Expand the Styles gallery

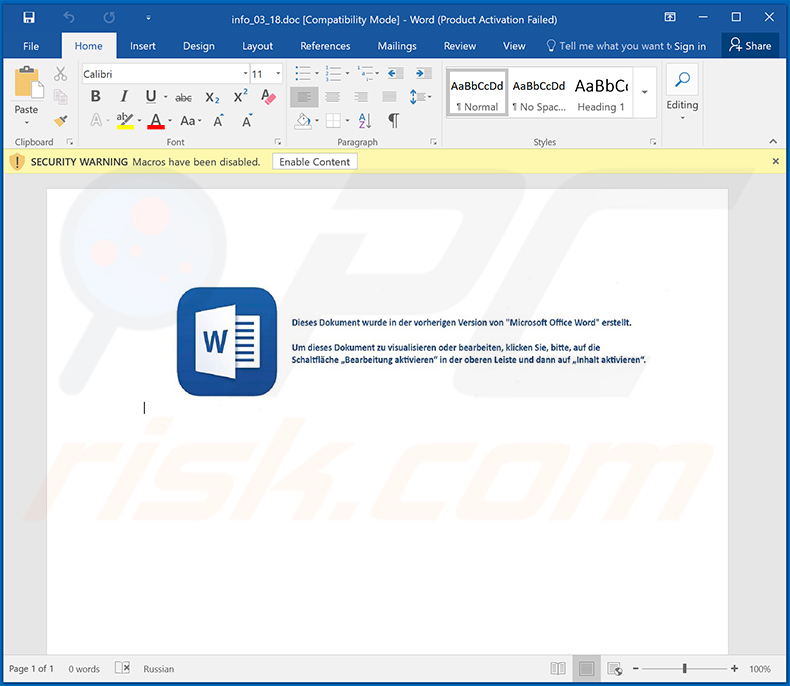click(644, 93)
